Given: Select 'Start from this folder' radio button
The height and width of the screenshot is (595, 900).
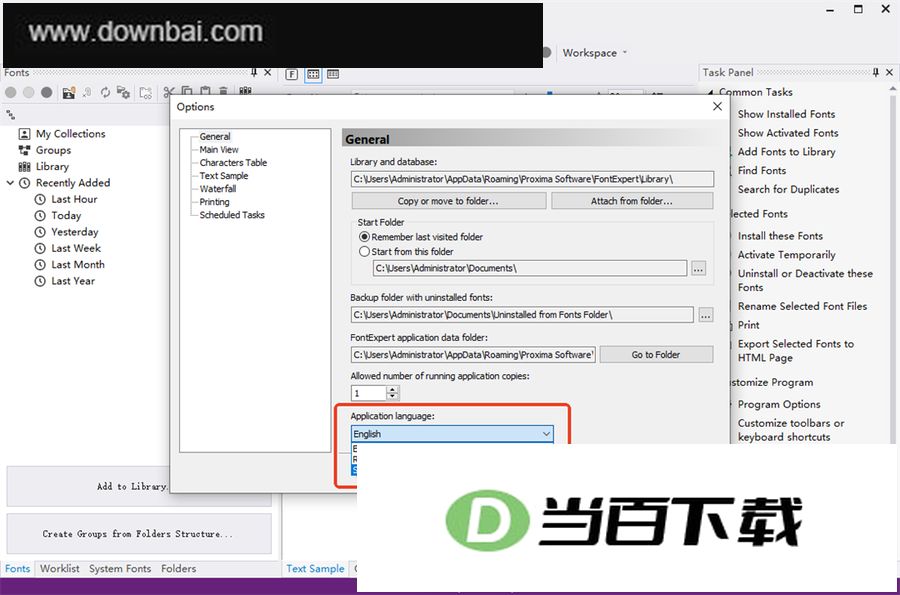Looking at the screenshot, I should (364, 251).
